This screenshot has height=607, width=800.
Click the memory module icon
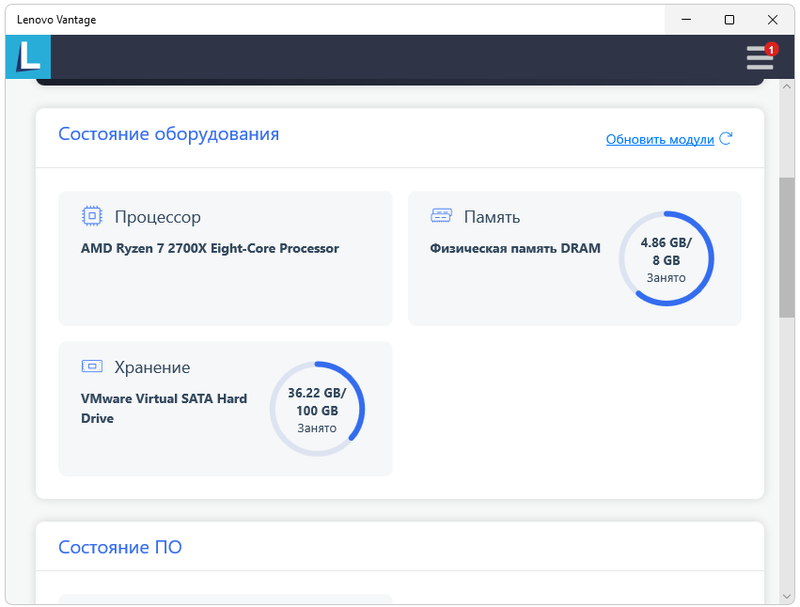pyautogui.click(x=441, y=216)
